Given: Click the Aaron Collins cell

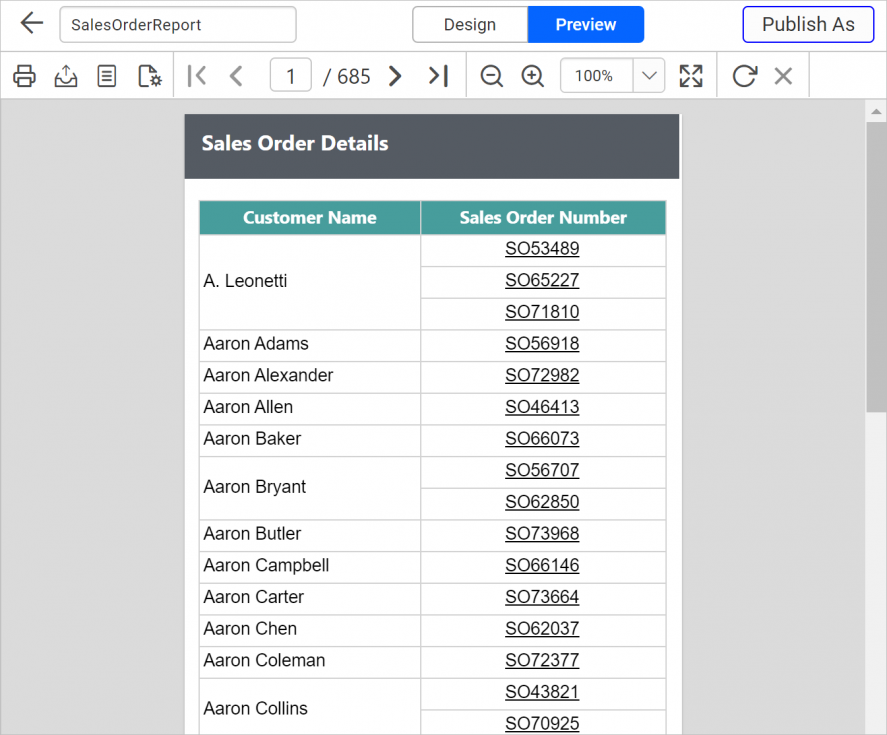Looking at the screenshot, I should (310, 707).
